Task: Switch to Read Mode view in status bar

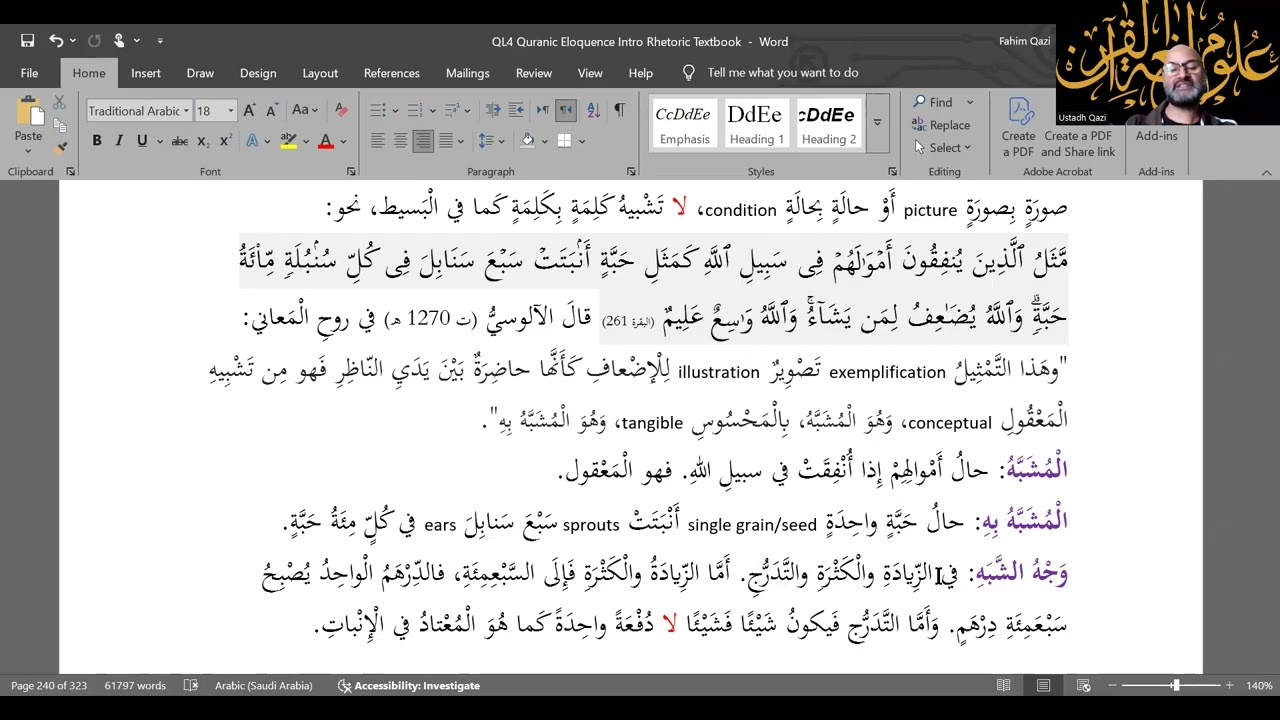Action: pos(1003,685)
